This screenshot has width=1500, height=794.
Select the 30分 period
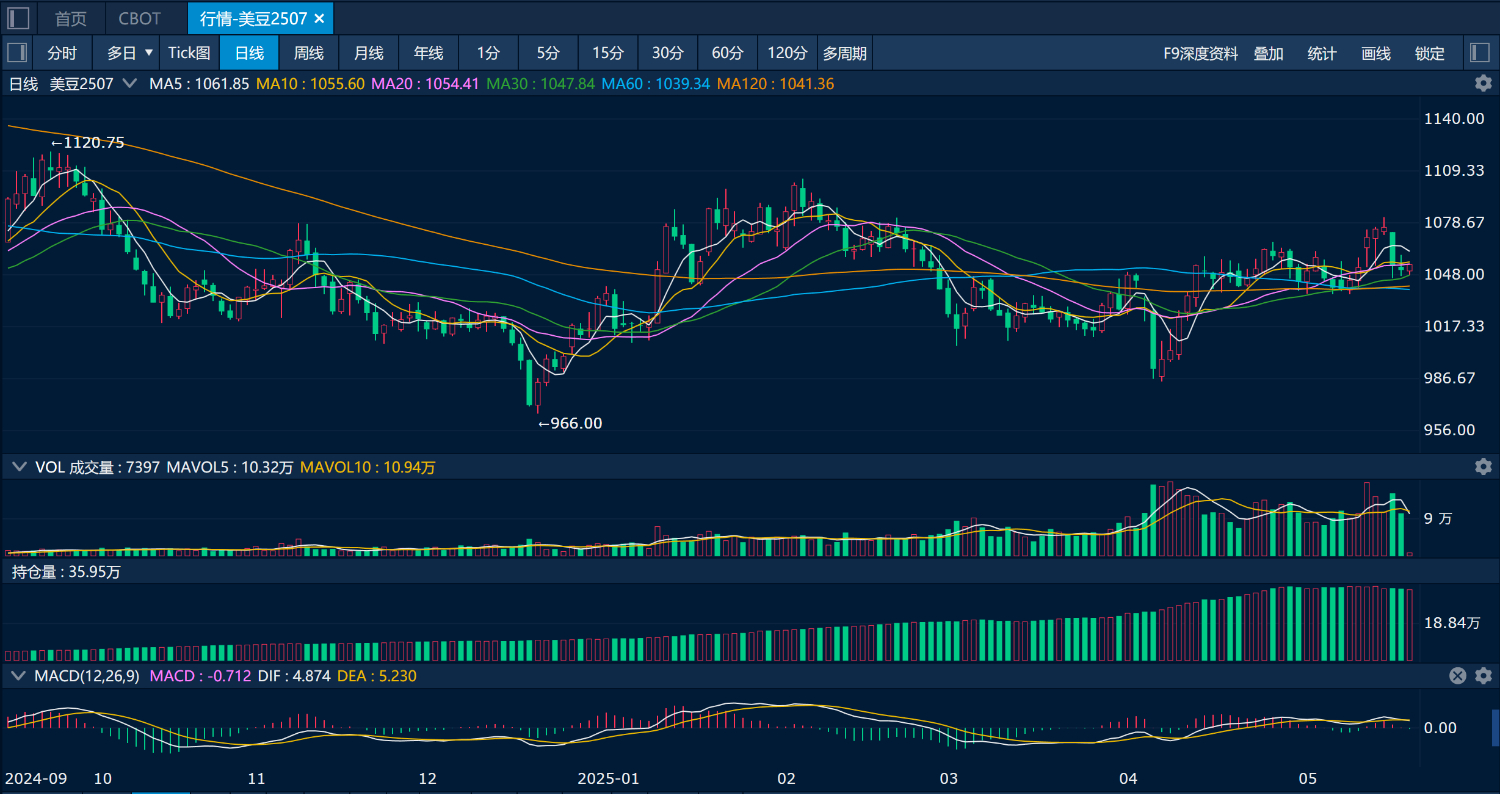(668, 53)
